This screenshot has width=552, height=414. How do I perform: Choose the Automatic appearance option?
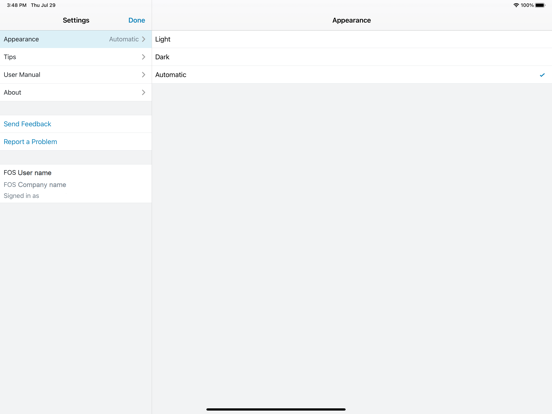[352, 75]
